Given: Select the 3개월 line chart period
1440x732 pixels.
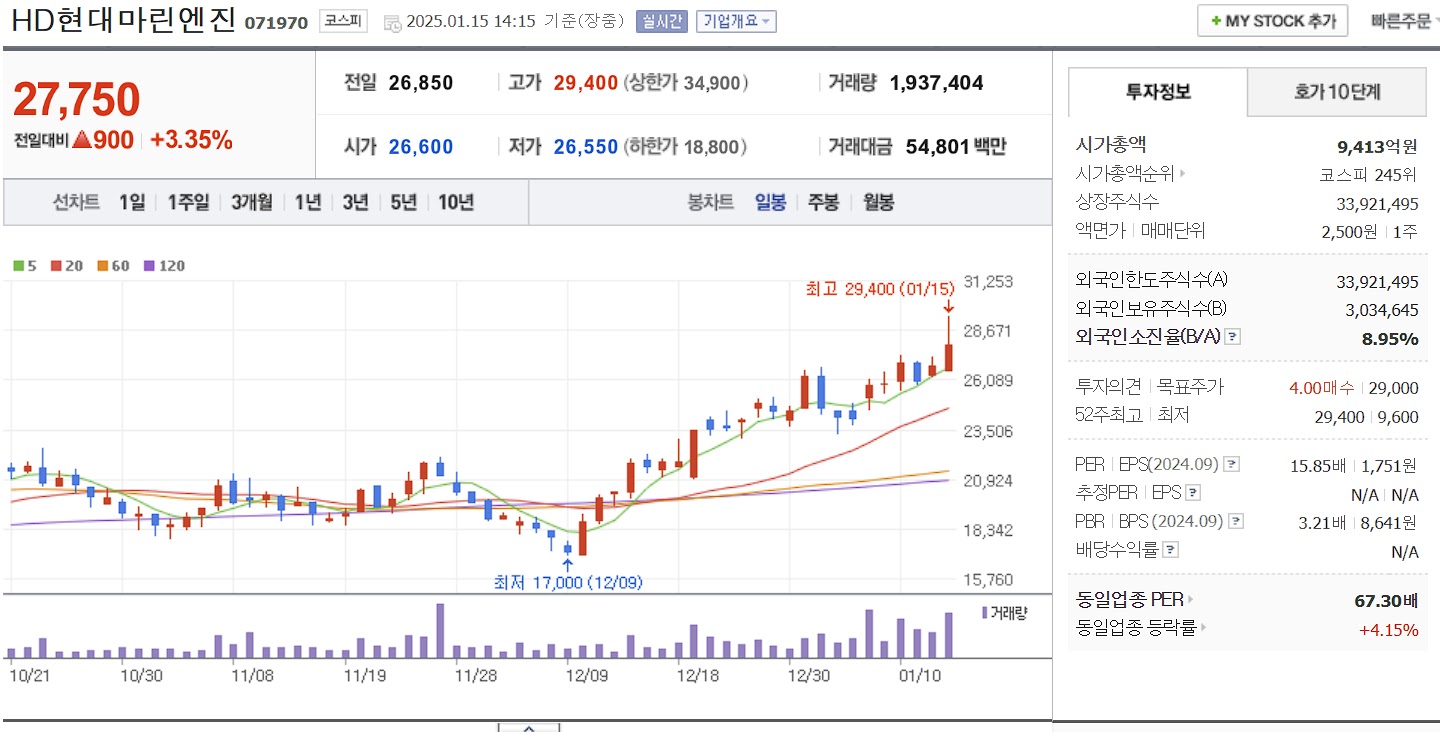Looking at the screenshot, I should click(251, 202).
